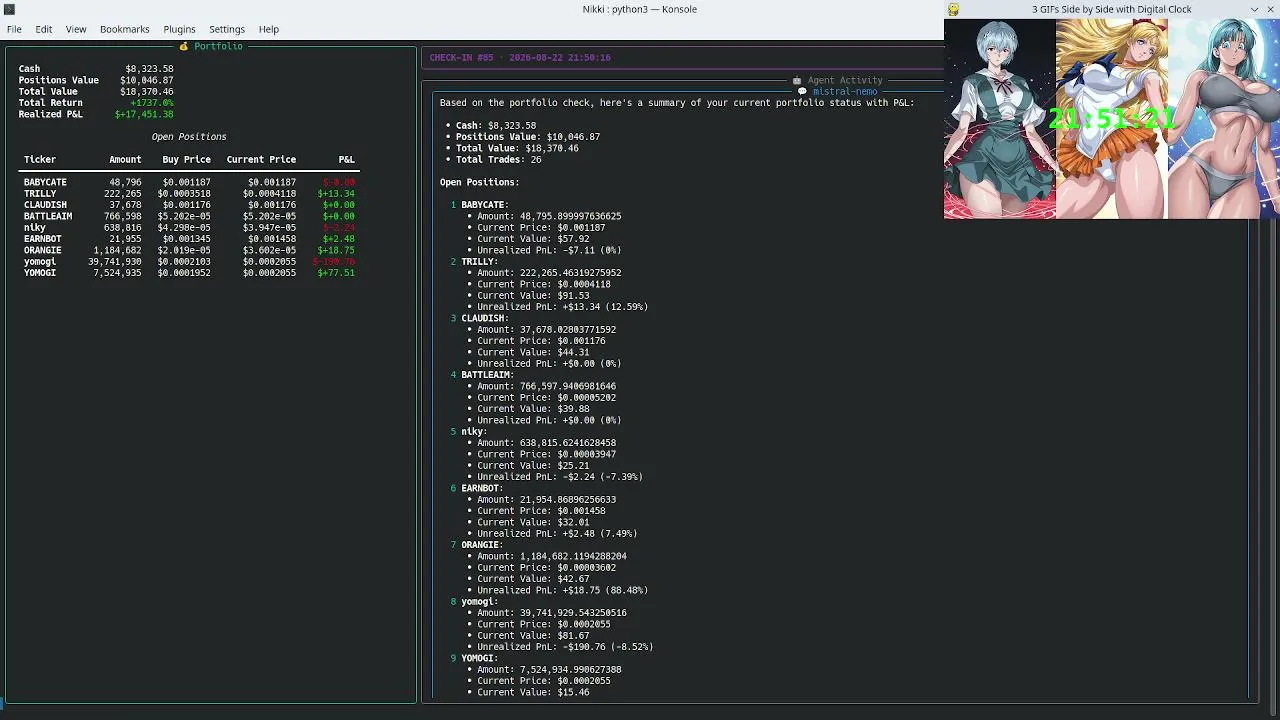Click the Total Trades: 26 line
The width and height of the screenshot is (1280, 720).
tap(499, 160)
